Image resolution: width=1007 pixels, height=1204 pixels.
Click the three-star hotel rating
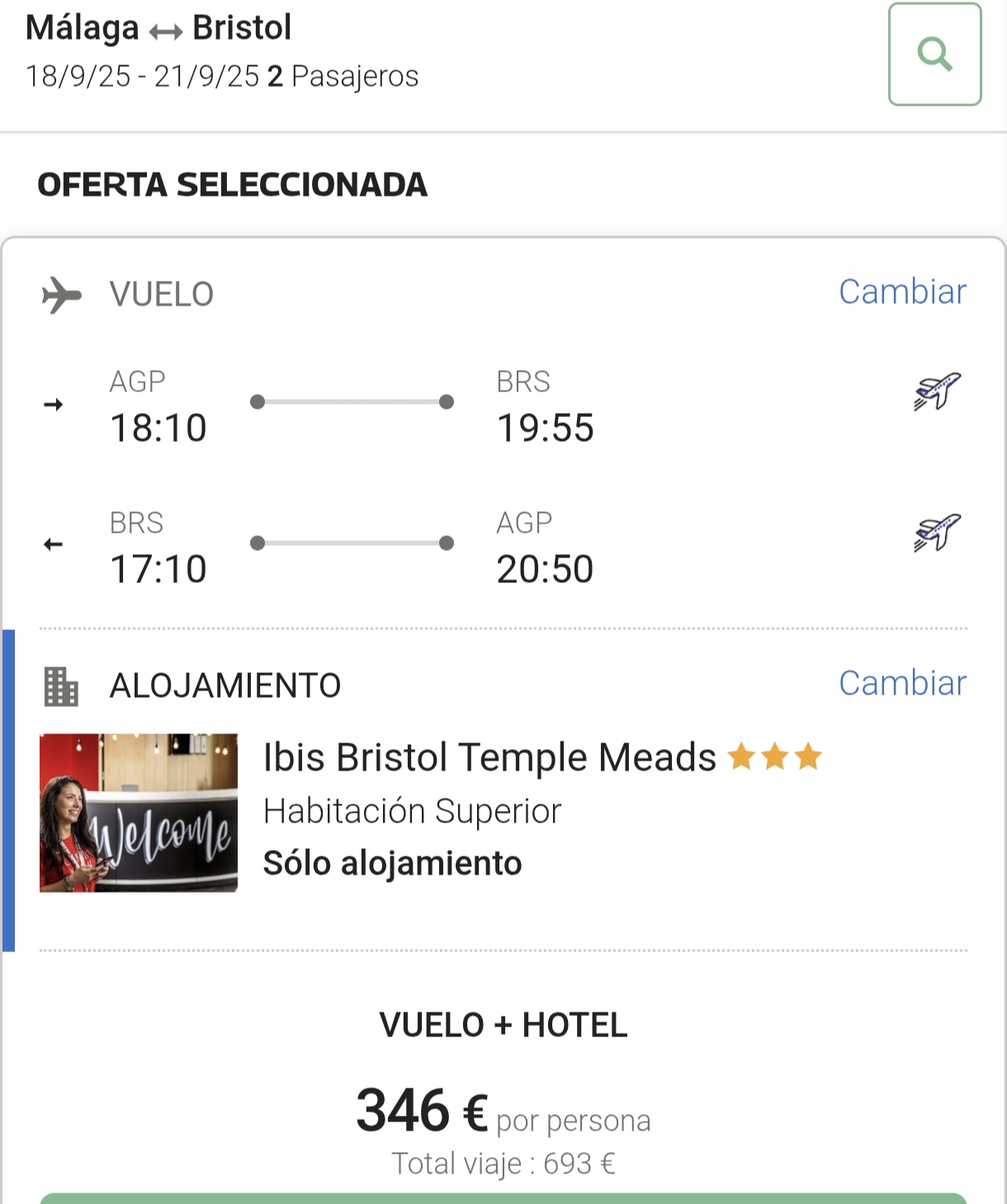coord(774,756)
